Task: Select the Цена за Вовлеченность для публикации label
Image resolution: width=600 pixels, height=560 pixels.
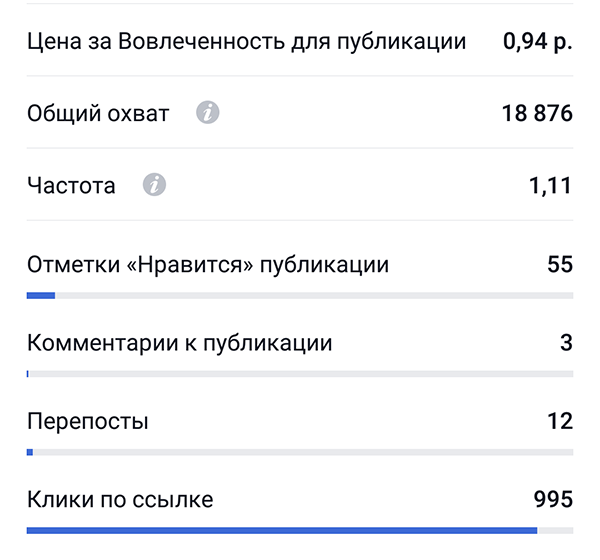Action: coord(246,41)
